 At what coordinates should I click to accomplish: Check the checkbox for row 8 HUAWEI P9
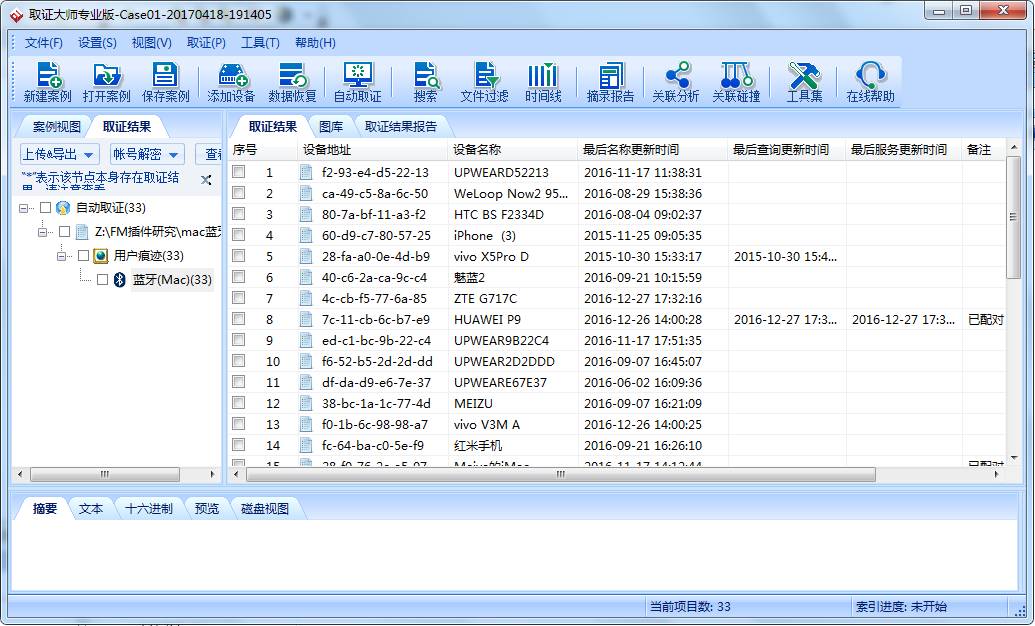pyautogui.click(x=239, y=320)
